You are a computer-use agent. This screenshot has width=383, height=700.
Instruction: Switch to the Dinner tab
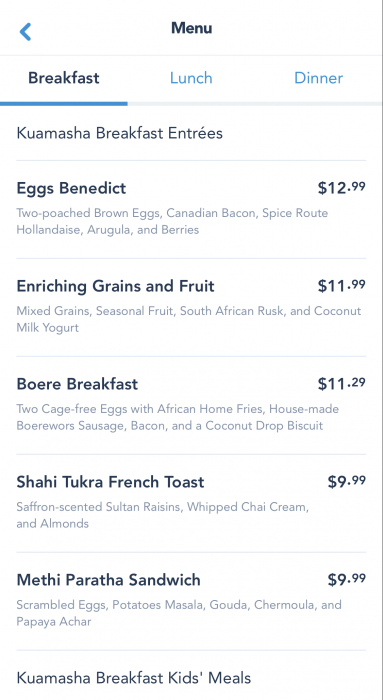click(318, 78)
